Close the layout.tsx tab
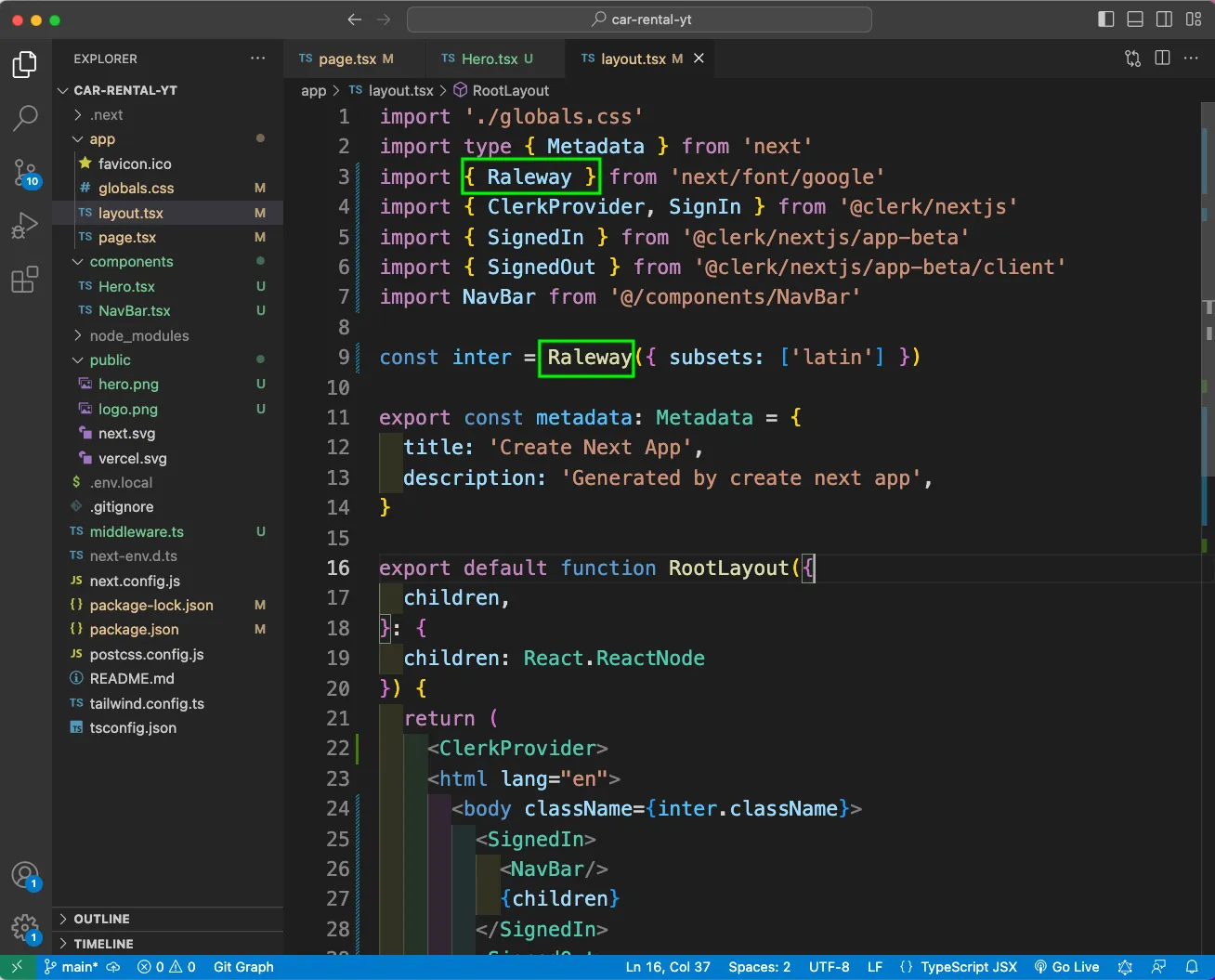 (x=699, y=59)
